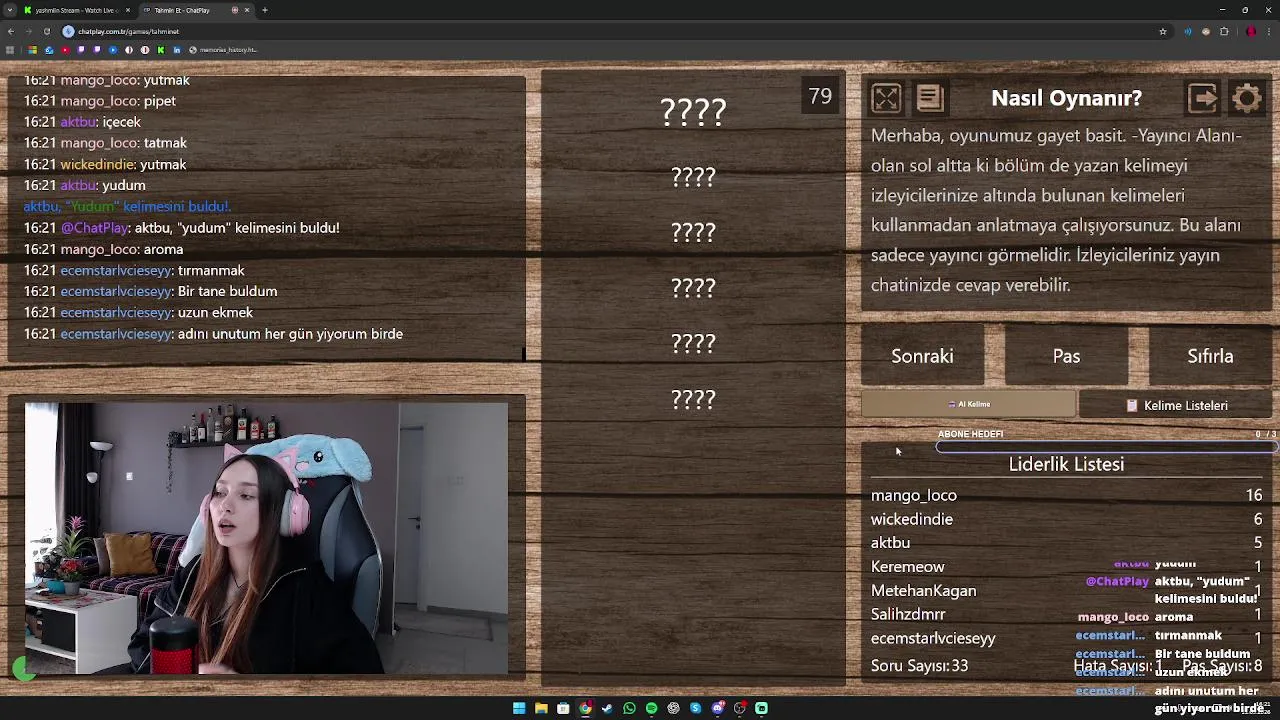Screen dimensions: 1280x720
Task: Click the browser profile avatar icon
Action: point(1251,31)
